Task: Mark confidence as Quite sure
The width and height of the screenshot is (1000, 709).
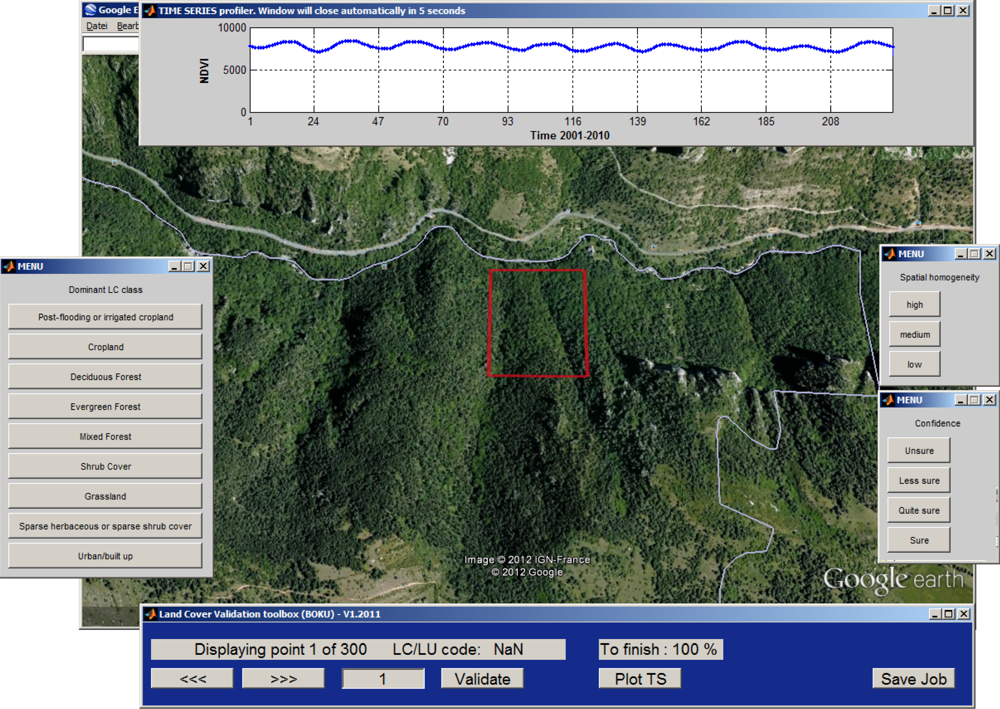Action: (918, 511)
